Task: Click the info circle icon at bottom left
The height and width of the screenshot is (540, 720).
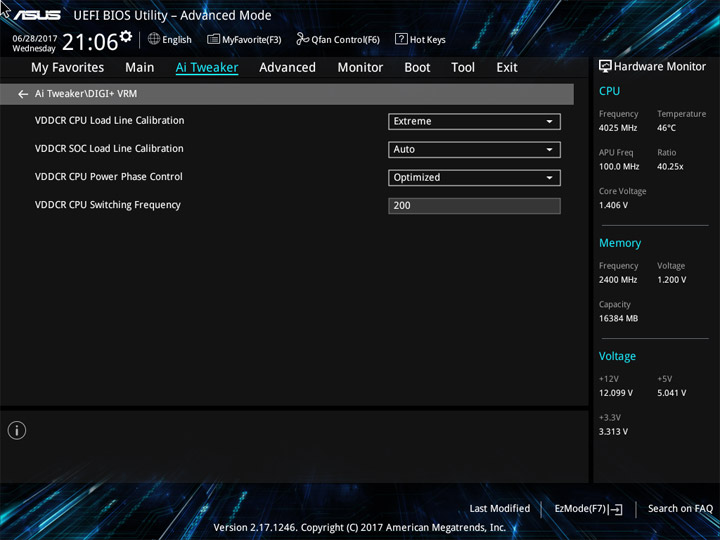Action: point(17,431)
